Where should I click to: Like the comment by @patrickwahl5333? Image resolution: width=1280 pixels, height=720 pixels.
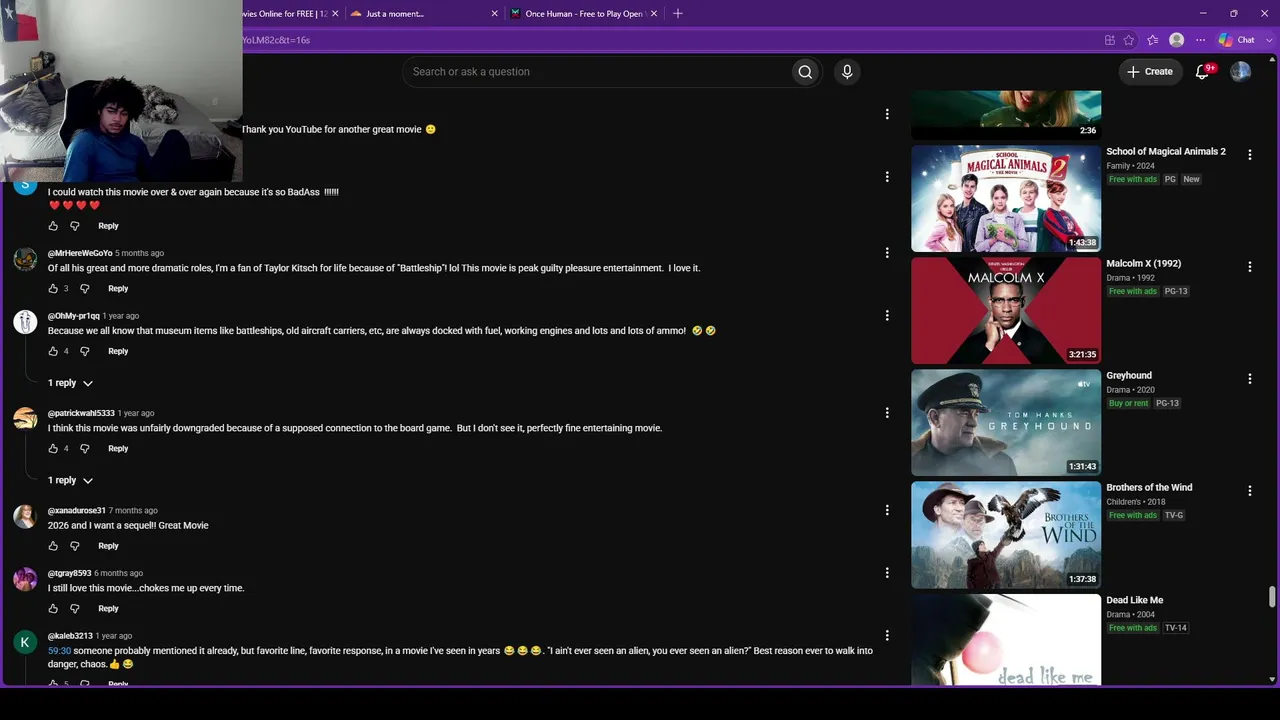click(x=53, y=449)
